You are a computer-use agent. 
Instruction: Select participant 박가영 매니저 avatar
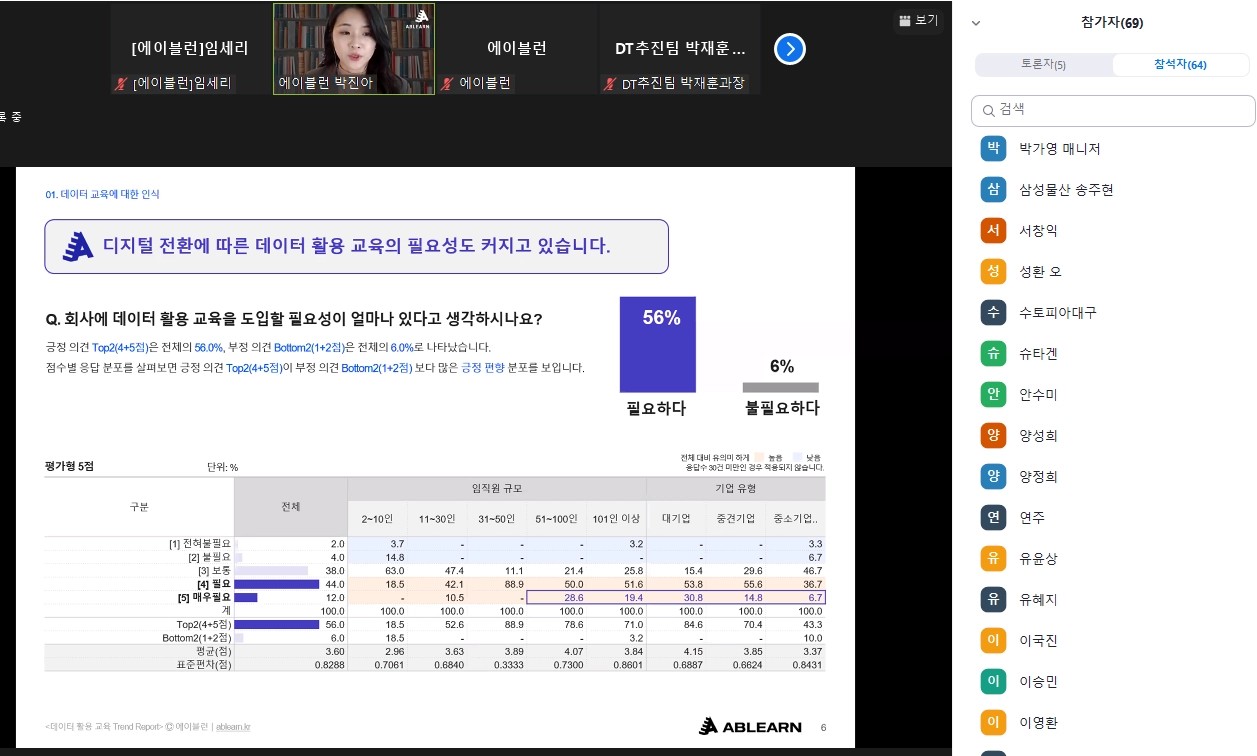click(993, 149)
